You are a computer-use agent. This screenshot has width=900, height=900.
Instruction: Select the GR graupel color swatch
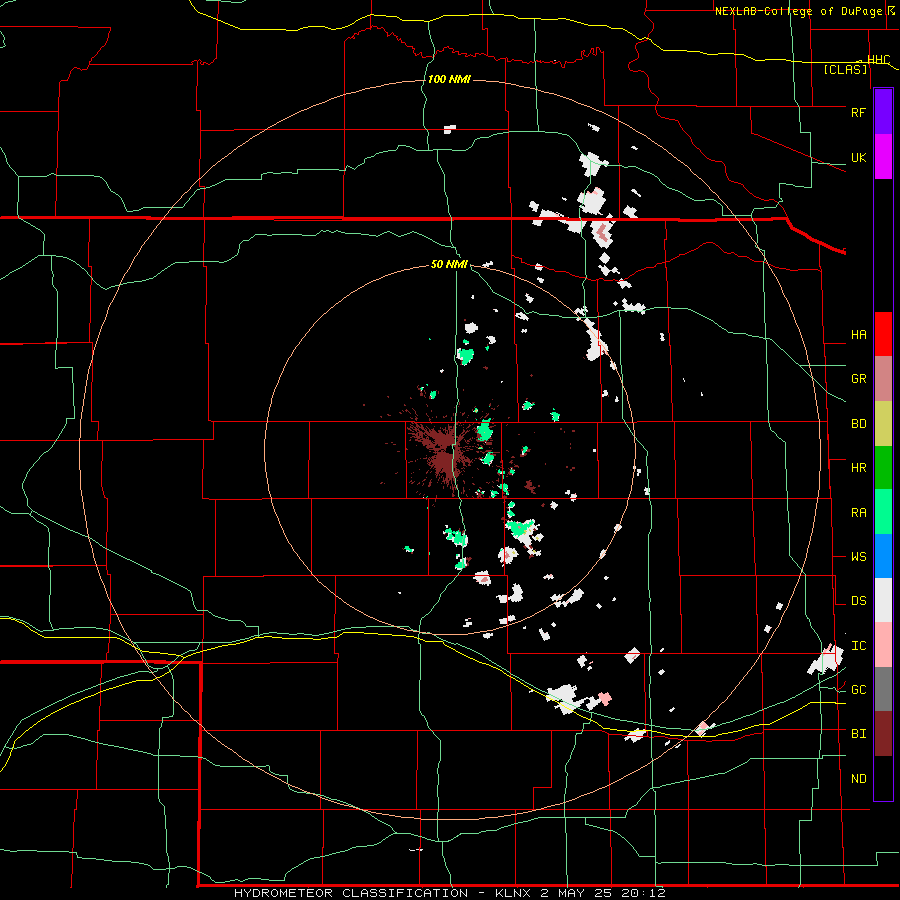(883, 379)
